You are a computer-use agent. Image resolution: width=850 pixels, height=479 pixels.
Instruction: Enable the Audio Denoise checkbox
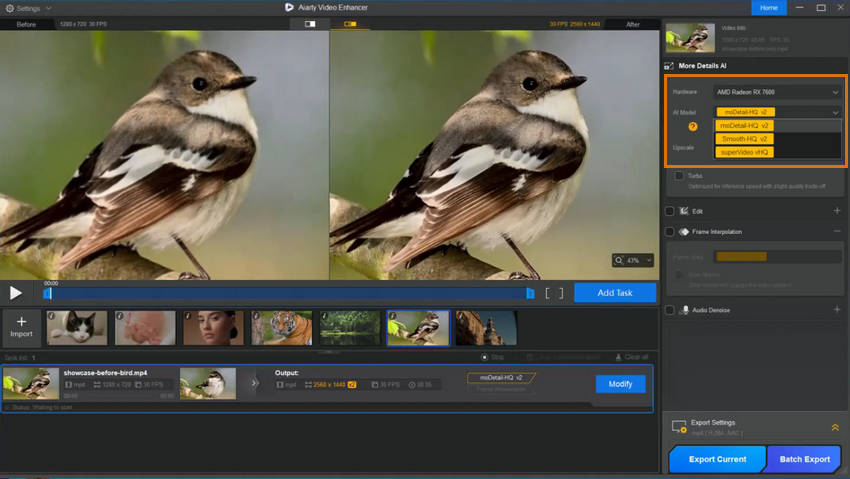670,310
